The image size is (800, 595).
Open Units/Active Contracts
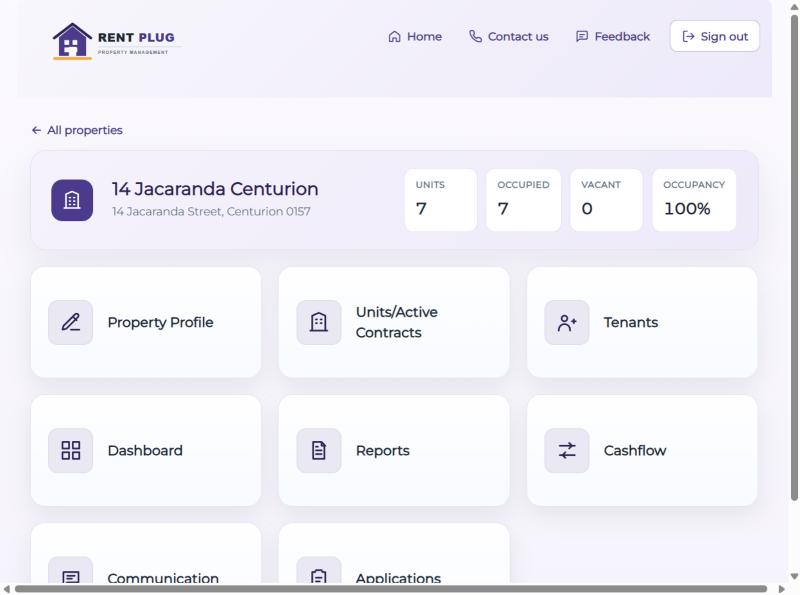[394, 323]
